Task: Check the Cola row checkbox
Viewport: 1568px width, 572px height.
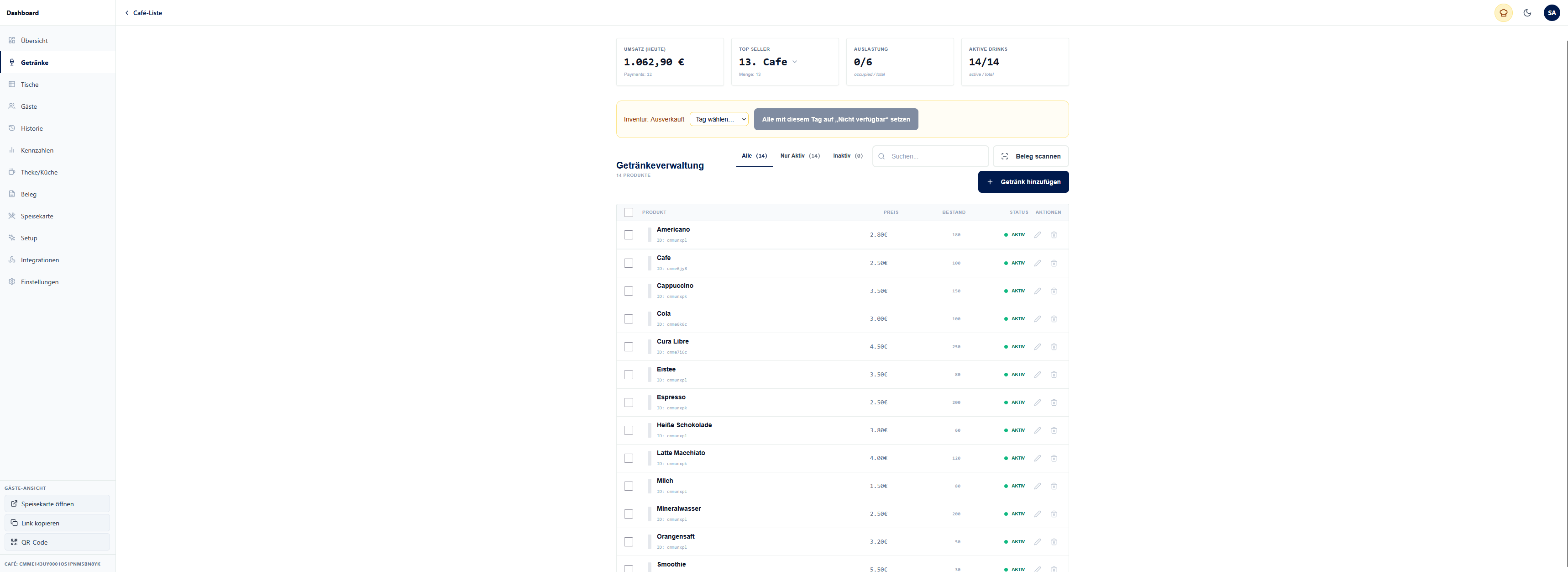Action: (x=628, y=319)
